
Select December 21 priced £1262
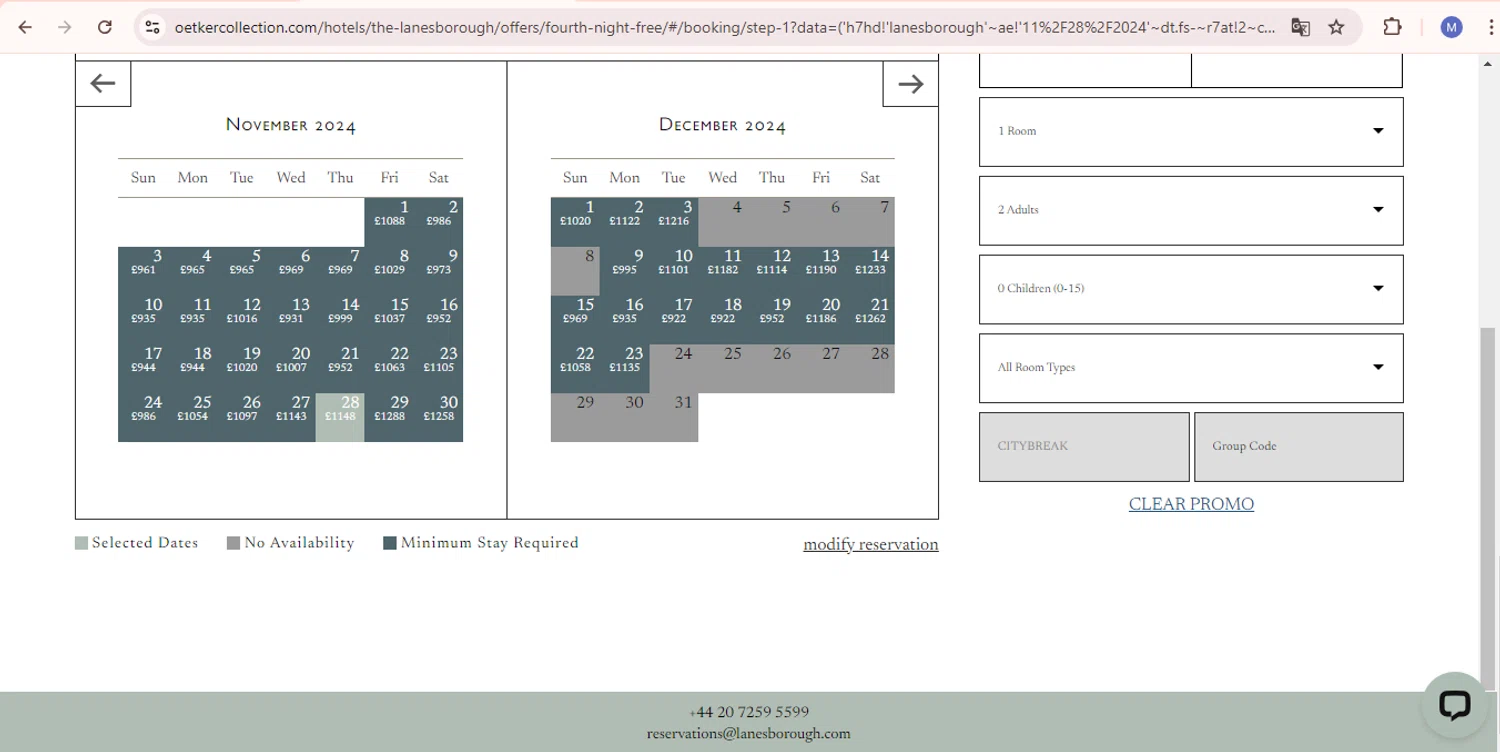click(870, 320)
